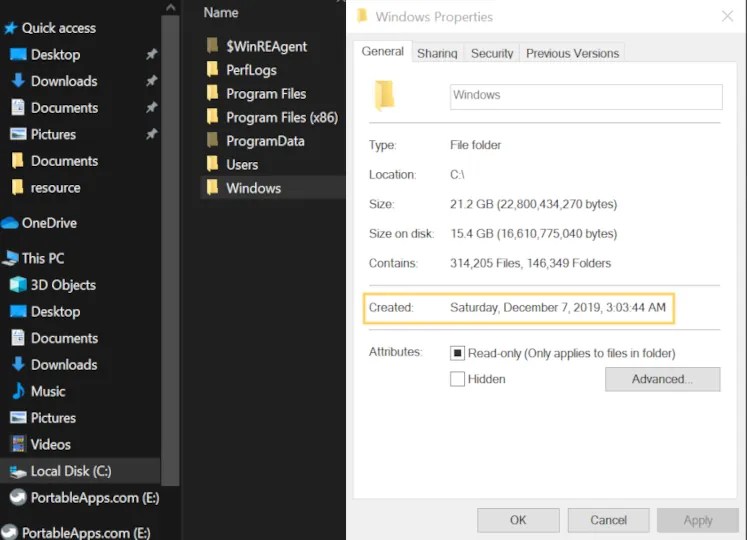
Task: Click the $WinREAgent folder icon
Action: (212, 46)
